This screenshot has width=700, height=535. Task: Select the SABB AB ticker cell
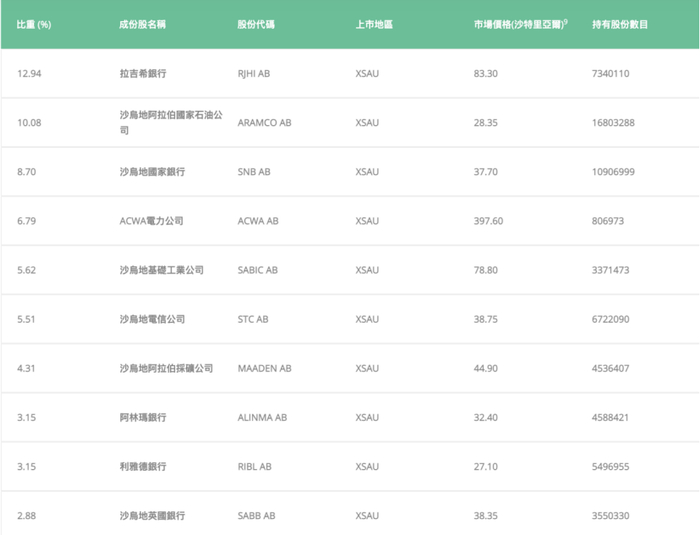(256, 516)
